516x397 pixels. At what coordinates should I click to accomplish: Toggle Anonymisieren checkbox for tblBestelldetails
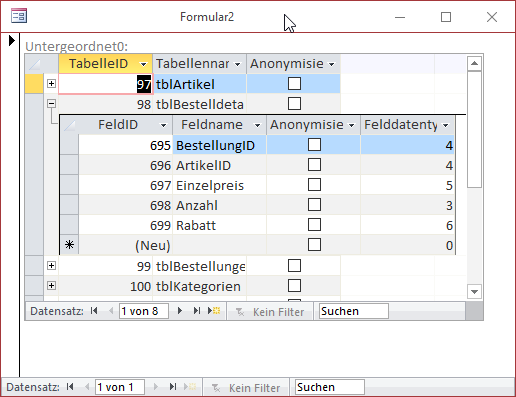(x=294, y=104)
